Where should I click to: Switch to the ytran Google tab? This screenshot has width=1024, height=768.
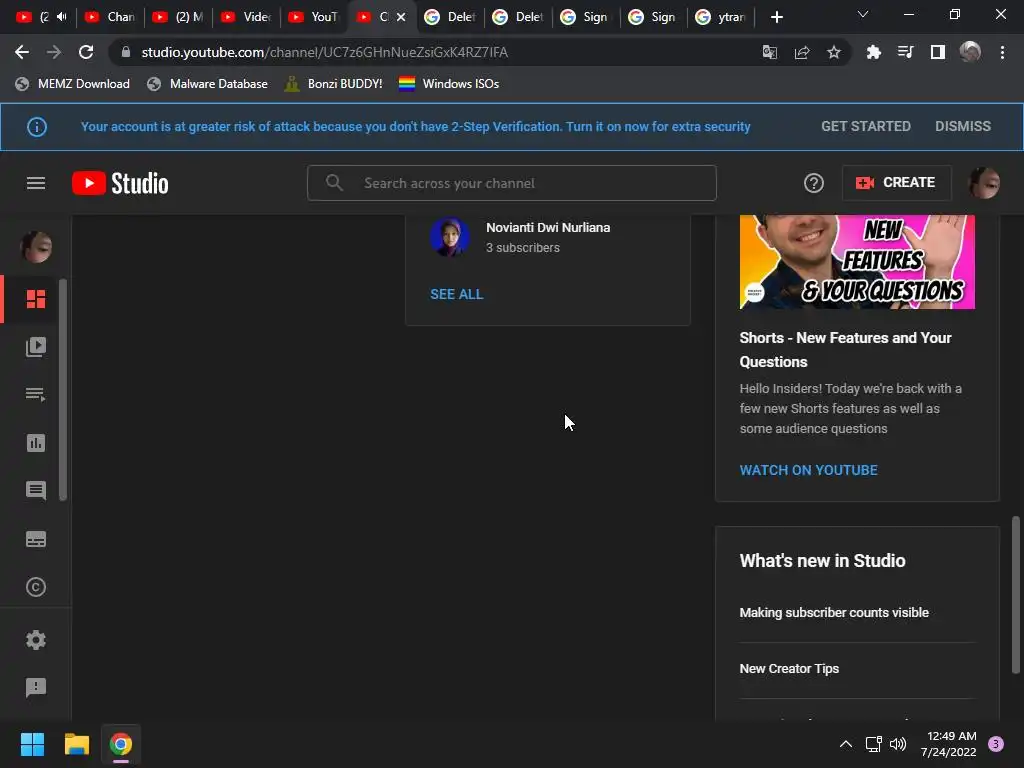[x=721, y=17]
